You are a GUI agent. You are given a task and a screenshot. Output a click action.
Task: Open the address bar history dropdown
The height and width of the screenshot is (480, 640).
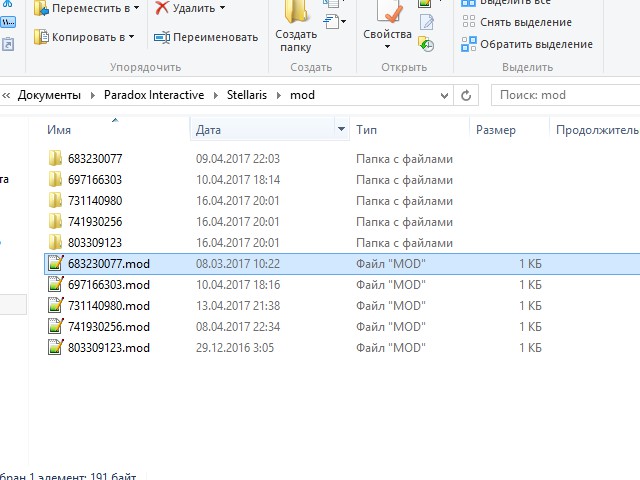(444, 96)
